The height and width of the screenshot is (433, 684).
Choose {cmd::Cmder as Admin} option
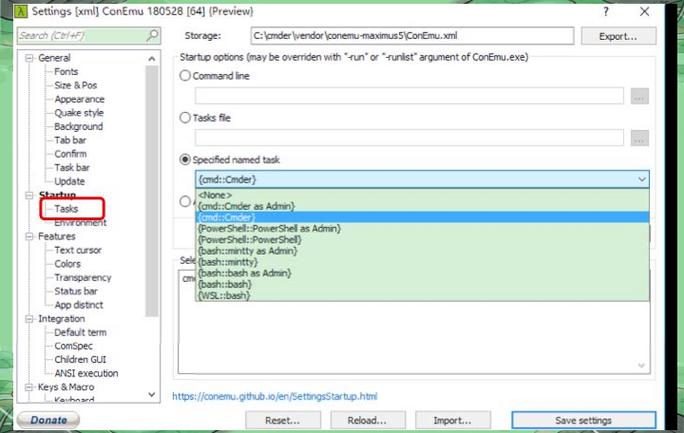[x=422, y=206]
